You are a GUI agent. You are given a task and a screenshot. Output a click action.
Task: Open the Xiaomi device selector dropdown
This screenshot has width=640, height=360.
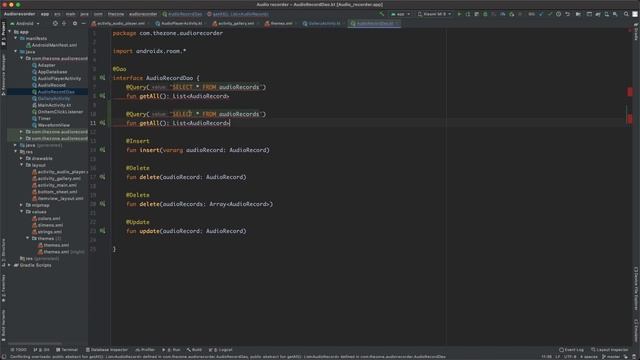[435, 14]
